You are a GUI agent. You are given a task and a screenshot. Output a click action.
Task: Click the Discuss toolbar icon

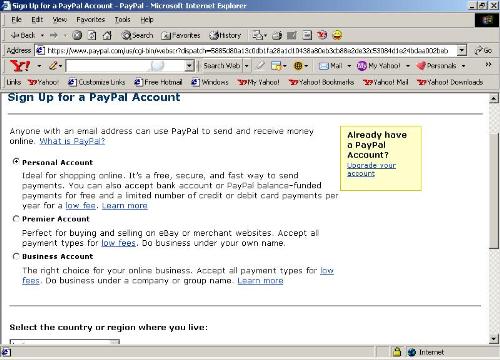point(307,35)
